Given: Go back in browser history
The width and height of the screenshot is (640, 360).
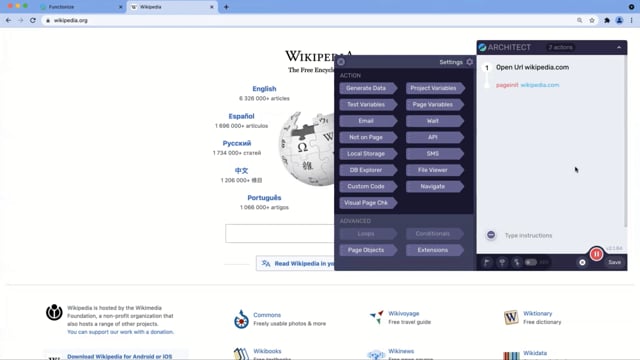Looking at the screenshot, I should pos(9,20).
